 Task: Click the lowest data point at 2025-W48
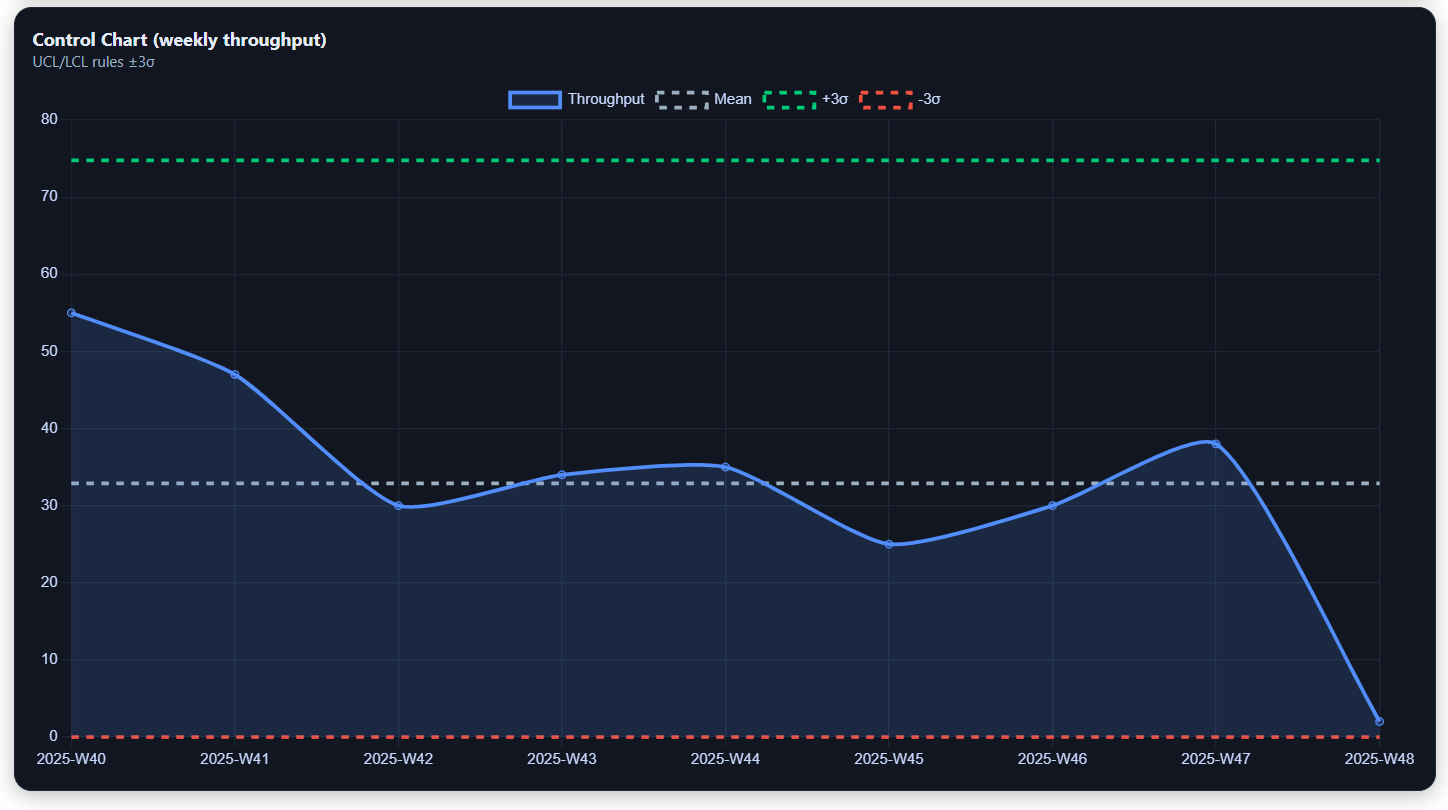point(1378,721)
